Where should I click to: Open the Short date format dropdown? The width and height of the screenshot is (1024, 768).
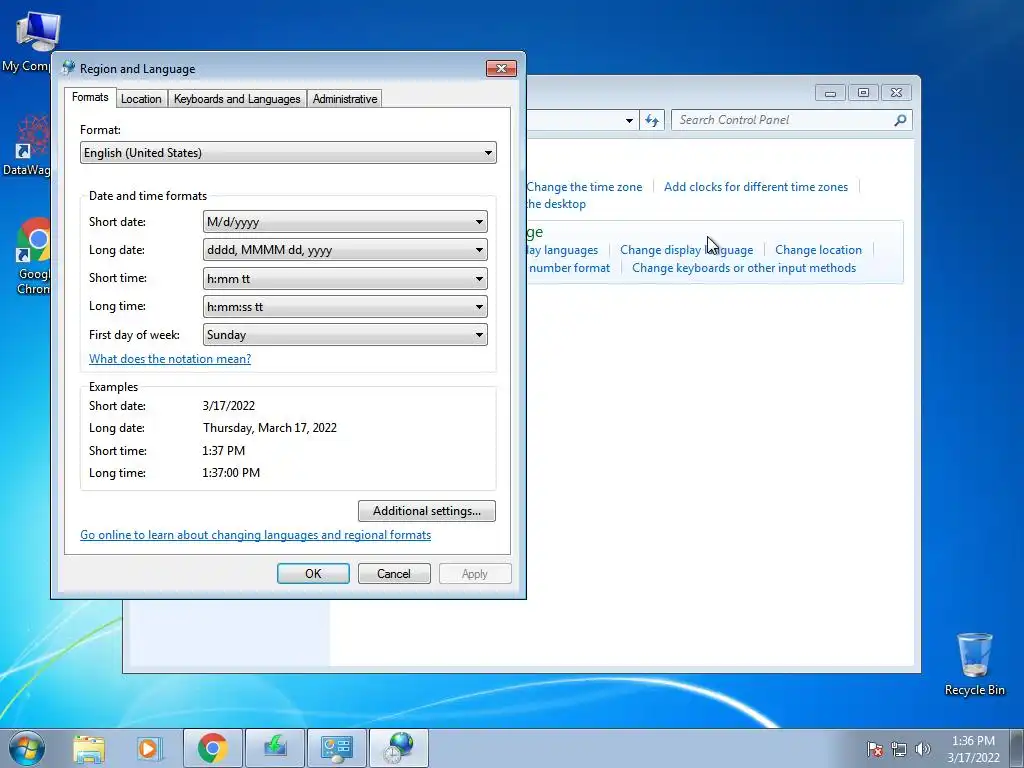click(345, 222)
